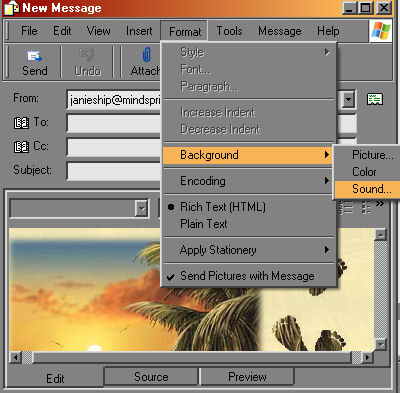Expand the Background submenu
This screenshot has height=393, width=400.
(x=248, y=155)
